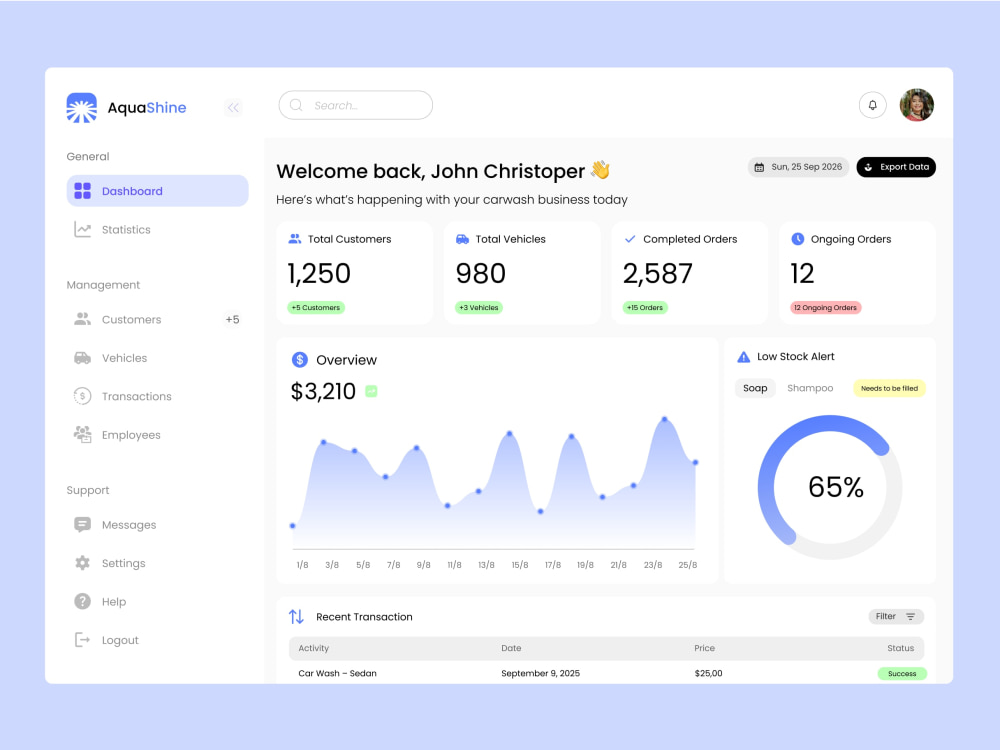Click the Employees group icon
Screen dimensions: 1000x750
(82, 434)
